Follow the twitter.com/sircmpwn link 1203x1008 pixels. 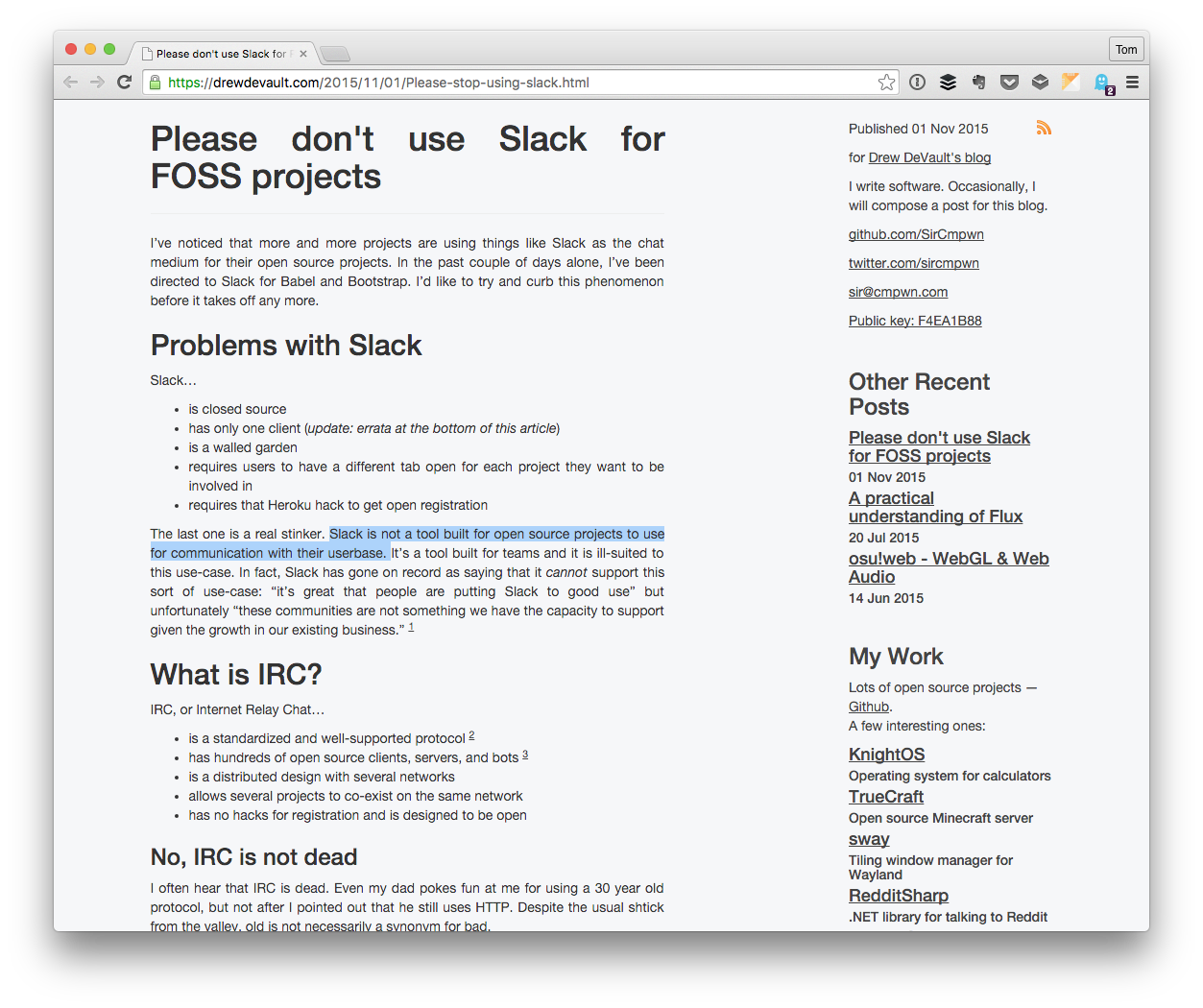(913, 262)
